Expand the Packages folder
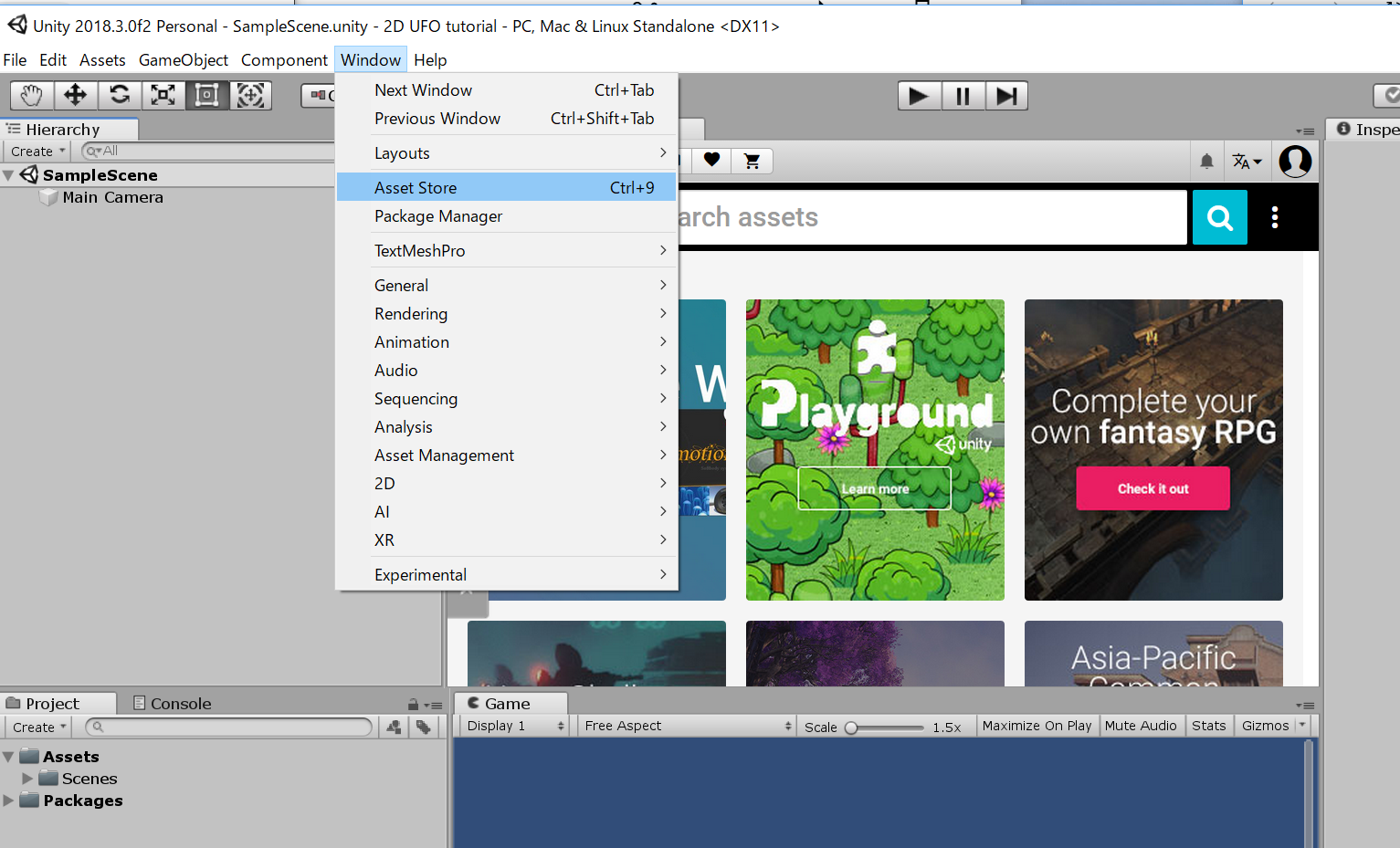 pyautogui.click(x=8, y=801)
